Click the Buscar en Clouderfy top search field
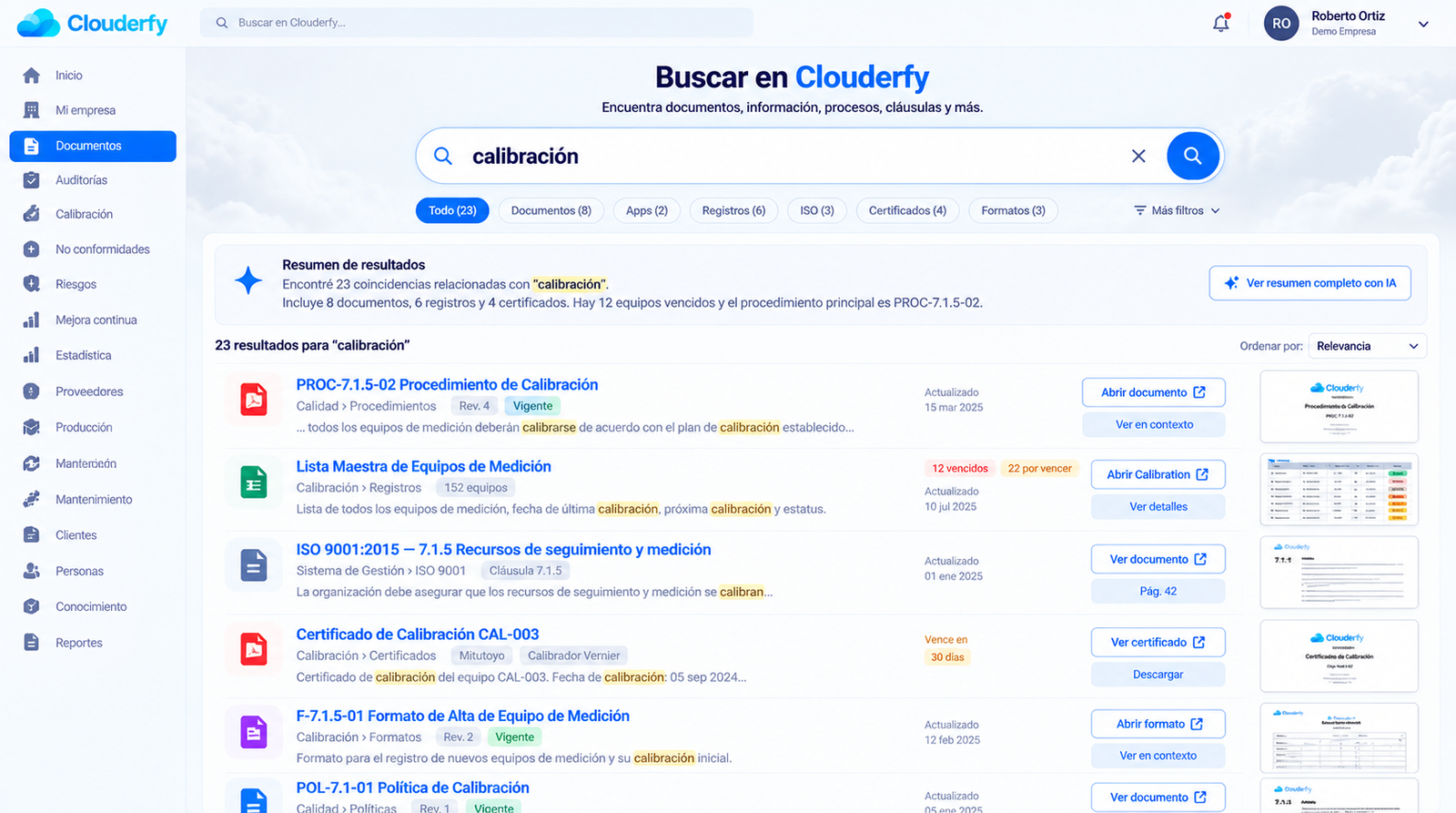The height and width of the screenshot is (813, 1456). 476,23
